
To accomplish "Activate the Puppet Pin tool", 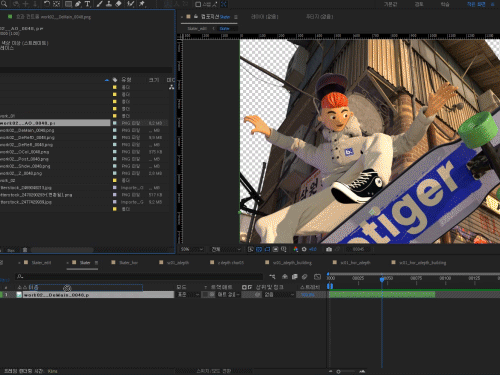I will coord(142,4).
